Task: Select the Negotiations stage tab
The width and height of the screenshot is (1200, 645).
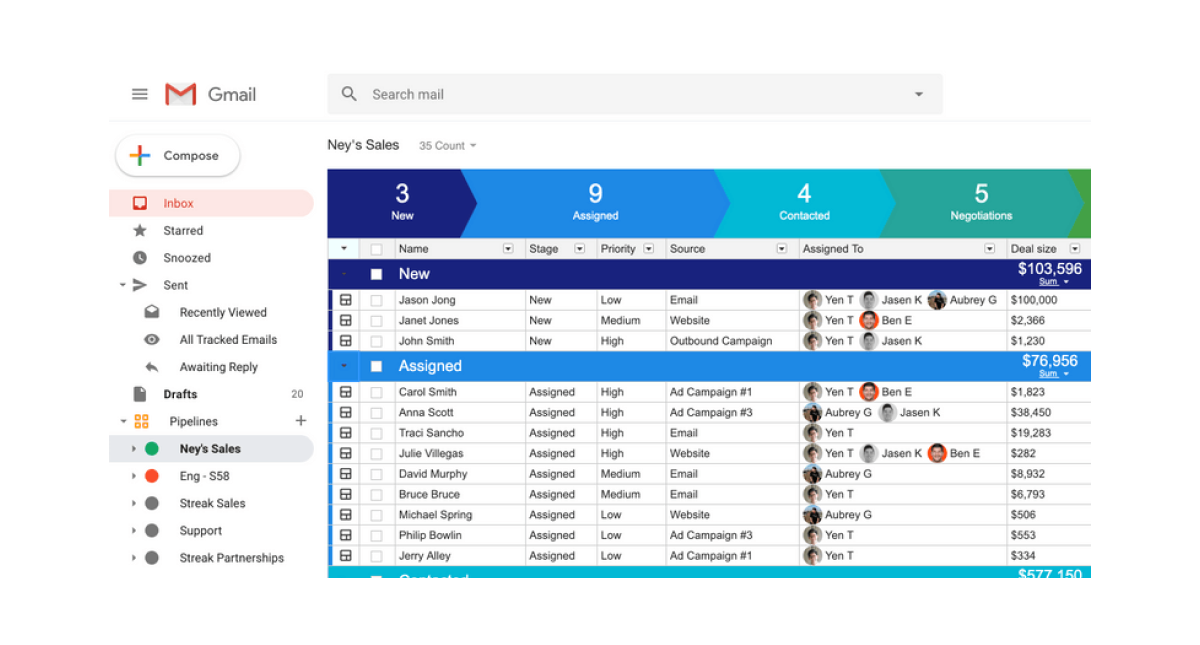Action: (x=981, y=203)
